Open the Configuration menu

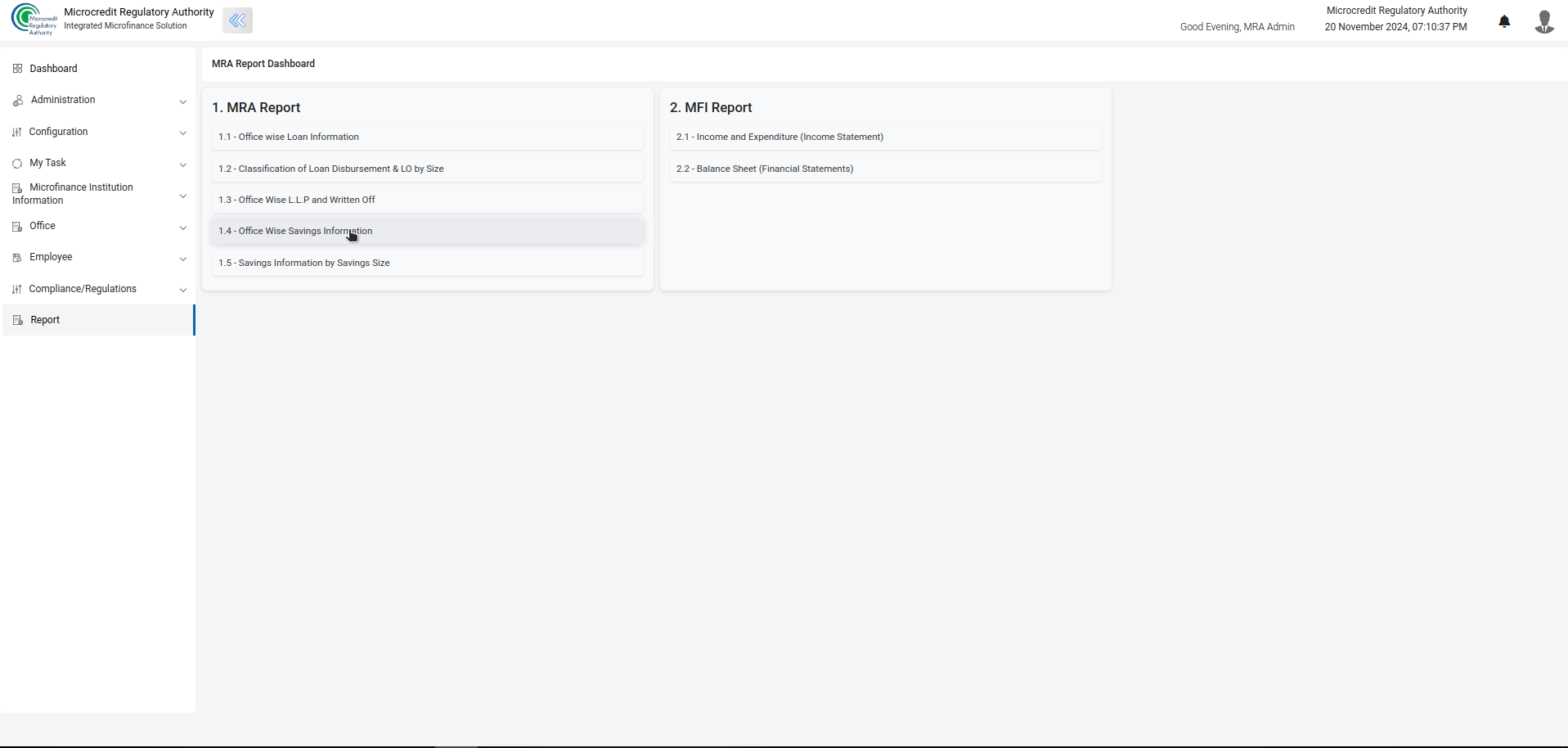pyautogui.click(x=98, y=132)
